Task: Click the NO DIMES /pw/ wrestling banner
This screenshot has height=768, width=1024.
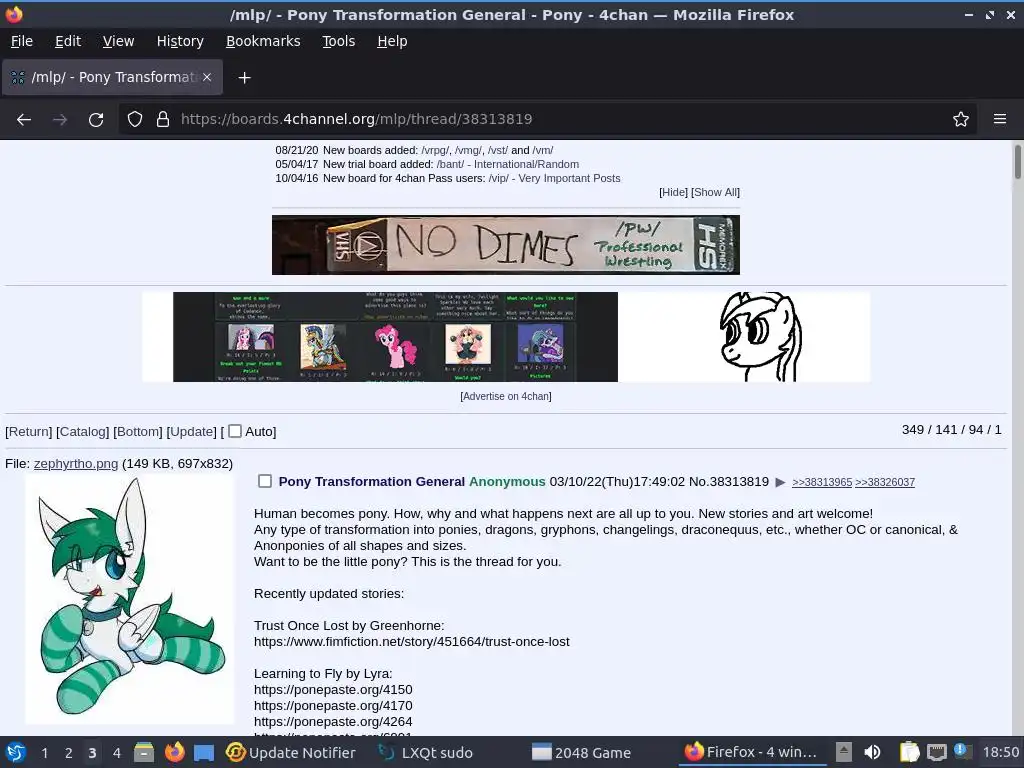Action: [x=505, y=245]
